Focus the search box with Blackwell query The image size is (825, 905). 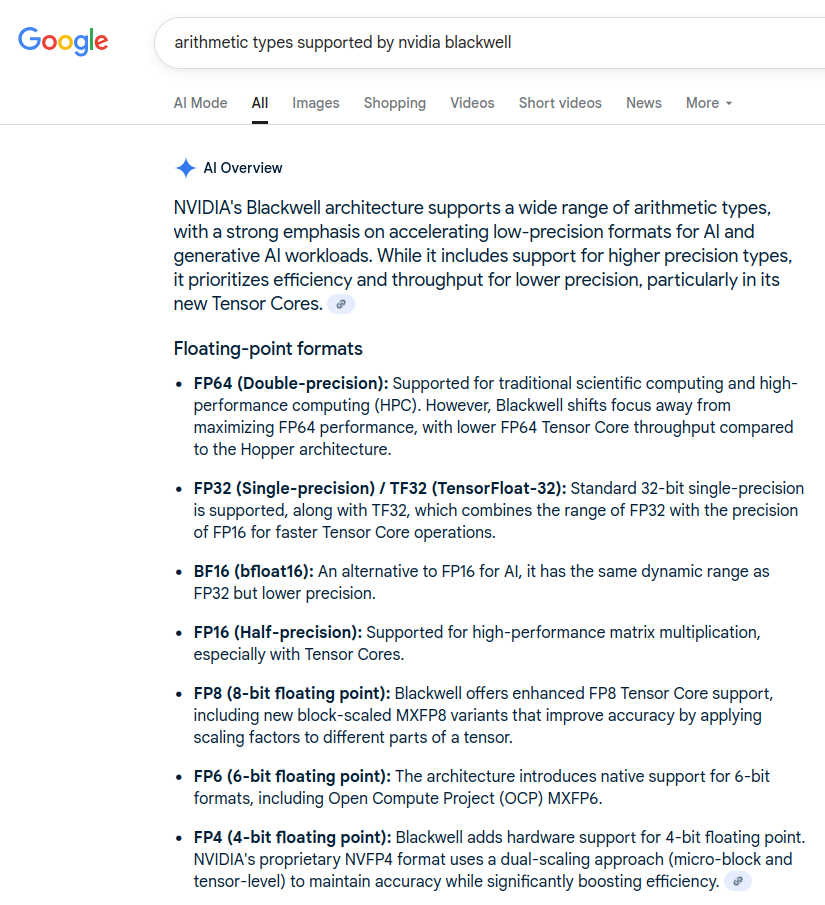pos(480,43)
